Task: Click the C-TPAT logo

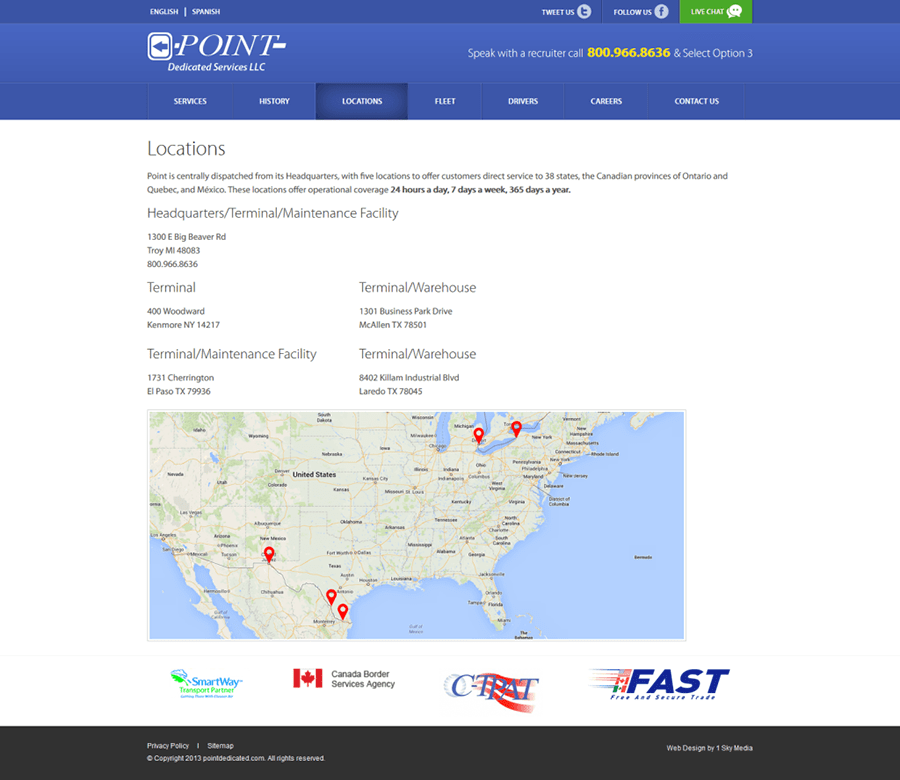Action: point(491,687)
